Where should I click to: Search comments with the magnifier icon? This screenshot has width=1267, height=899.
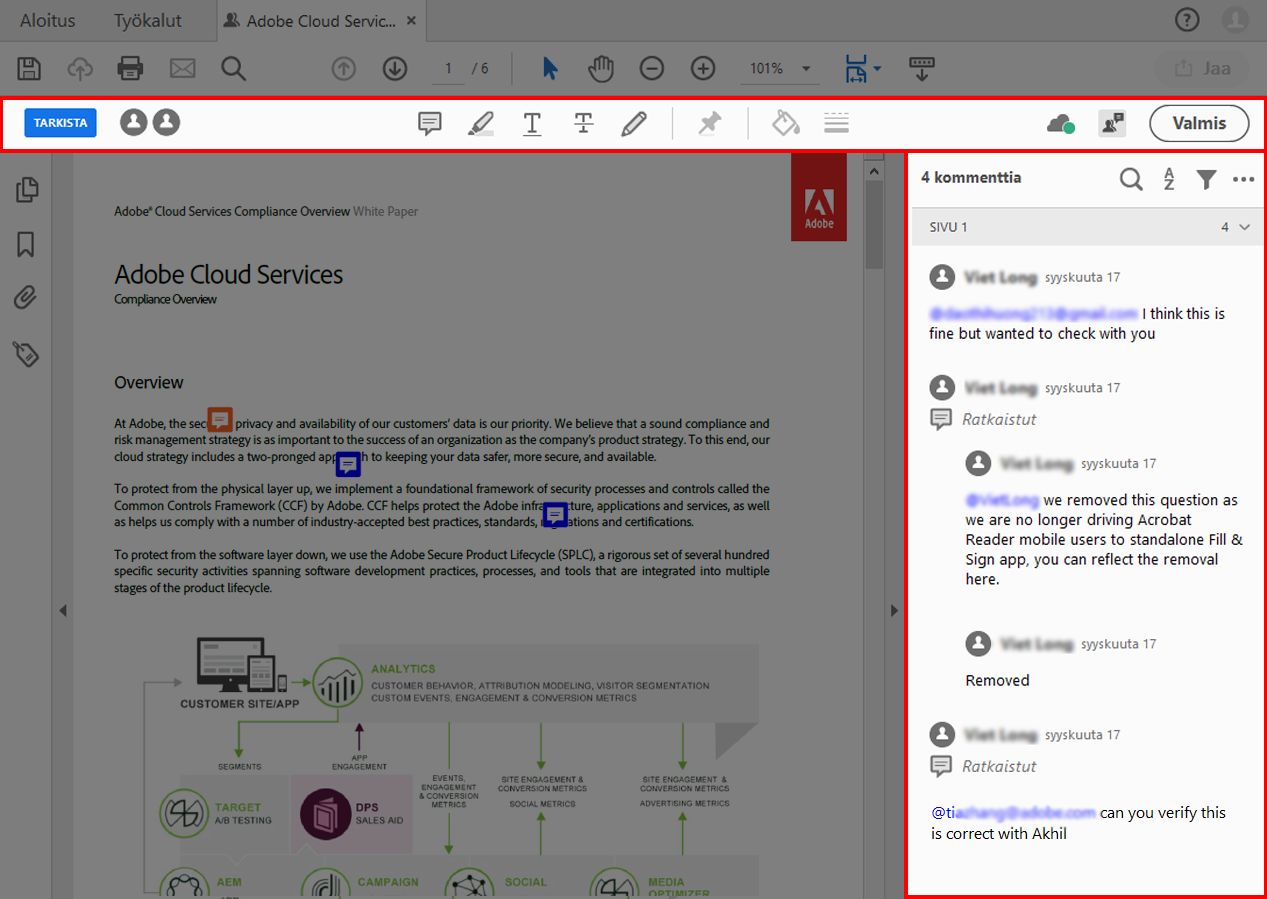pyautogui.click(x=1131, y=179)
